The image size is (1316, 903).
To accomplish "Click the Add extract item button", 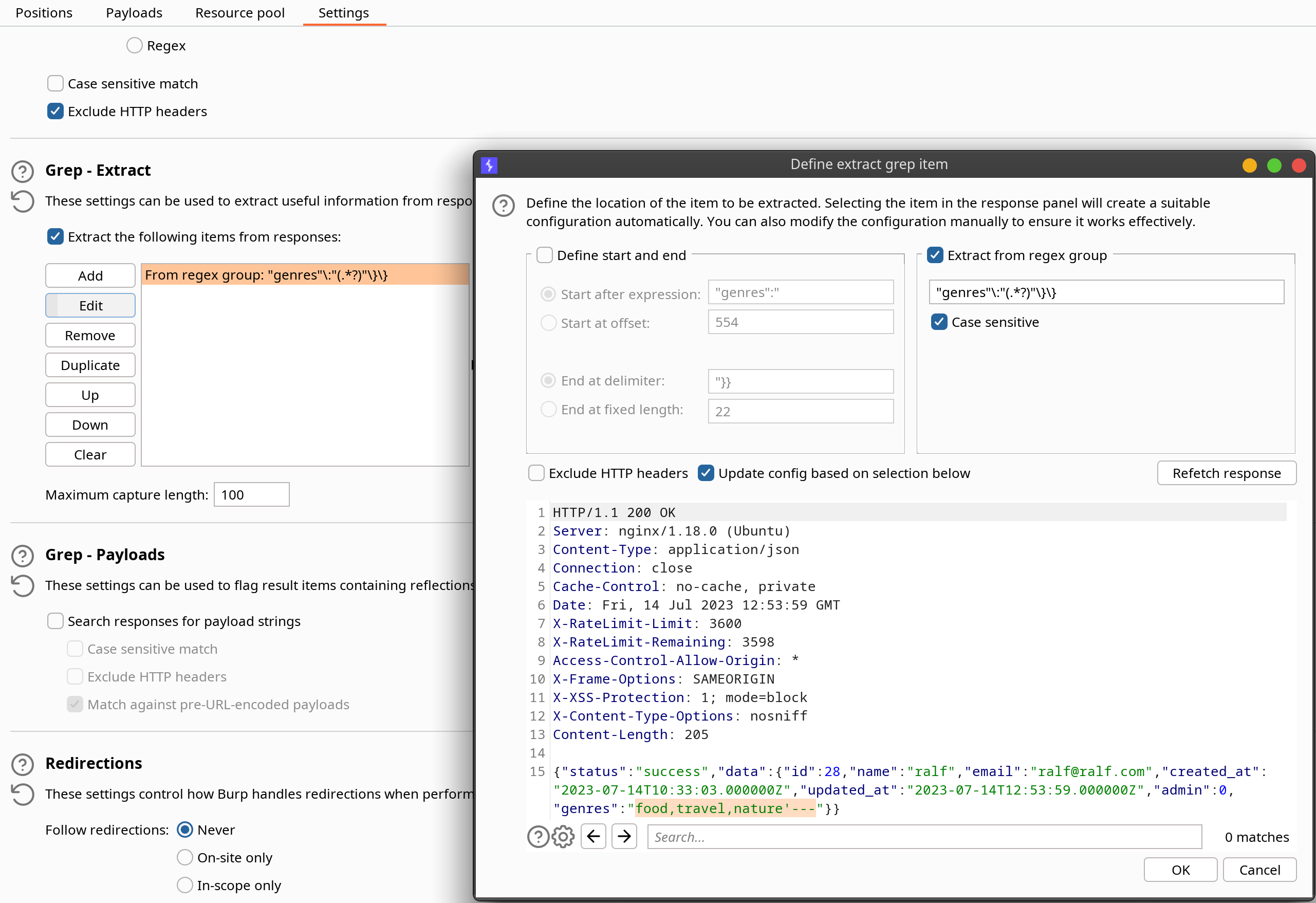I will [x=90, y=276].
